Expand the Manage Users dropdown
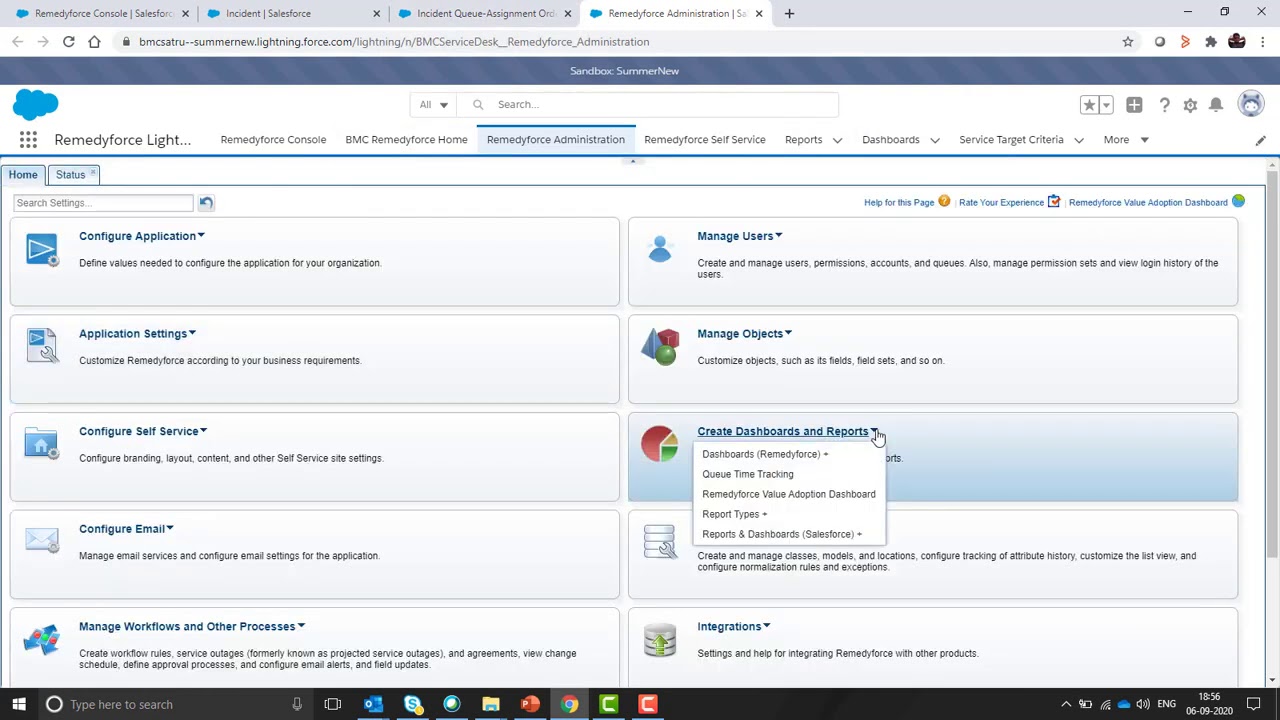Screen dimensions: 1280x720 click(779, 236)
